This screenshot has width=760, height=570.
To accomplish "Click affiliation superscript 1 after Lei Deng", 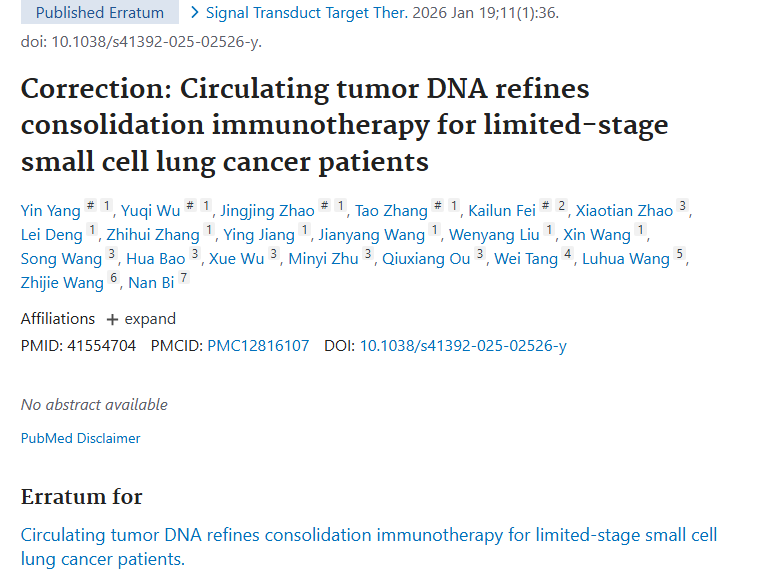I will [92, 231].
